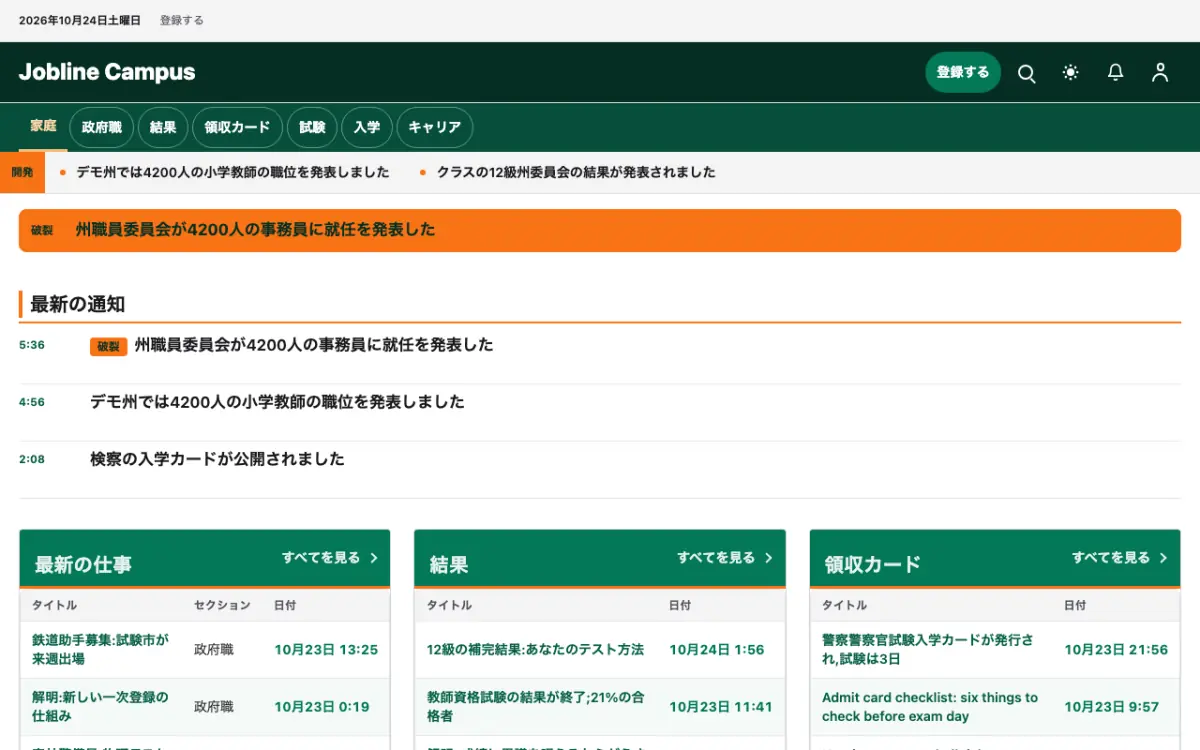Click the 領収カード card title
The height and width of the screenshot is (750, 1200).
click(873, 565)
